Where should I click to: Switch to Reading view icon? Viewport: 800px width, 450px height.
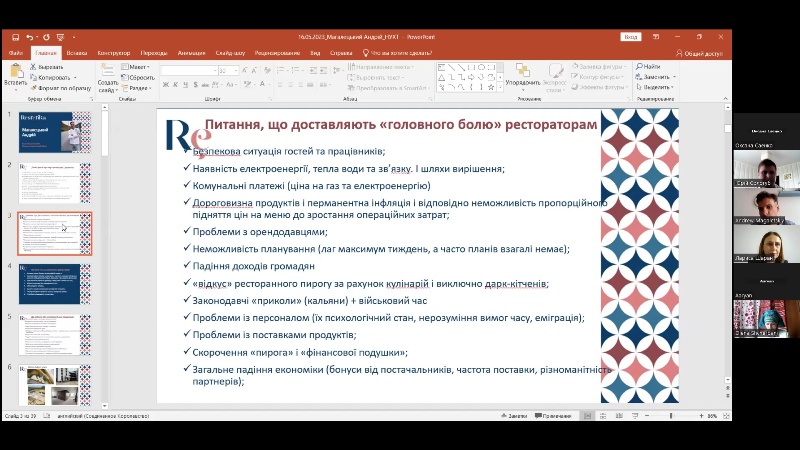619,416
